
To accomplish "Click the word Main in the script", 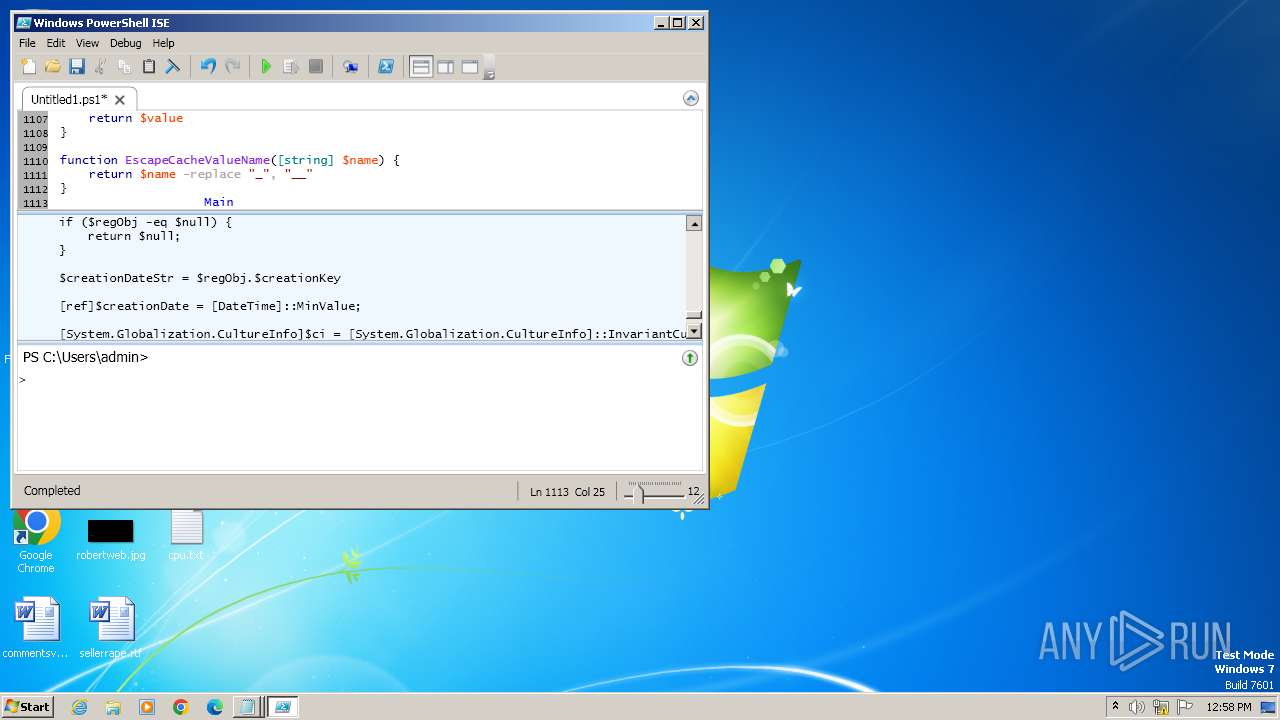I will (219, 202).
